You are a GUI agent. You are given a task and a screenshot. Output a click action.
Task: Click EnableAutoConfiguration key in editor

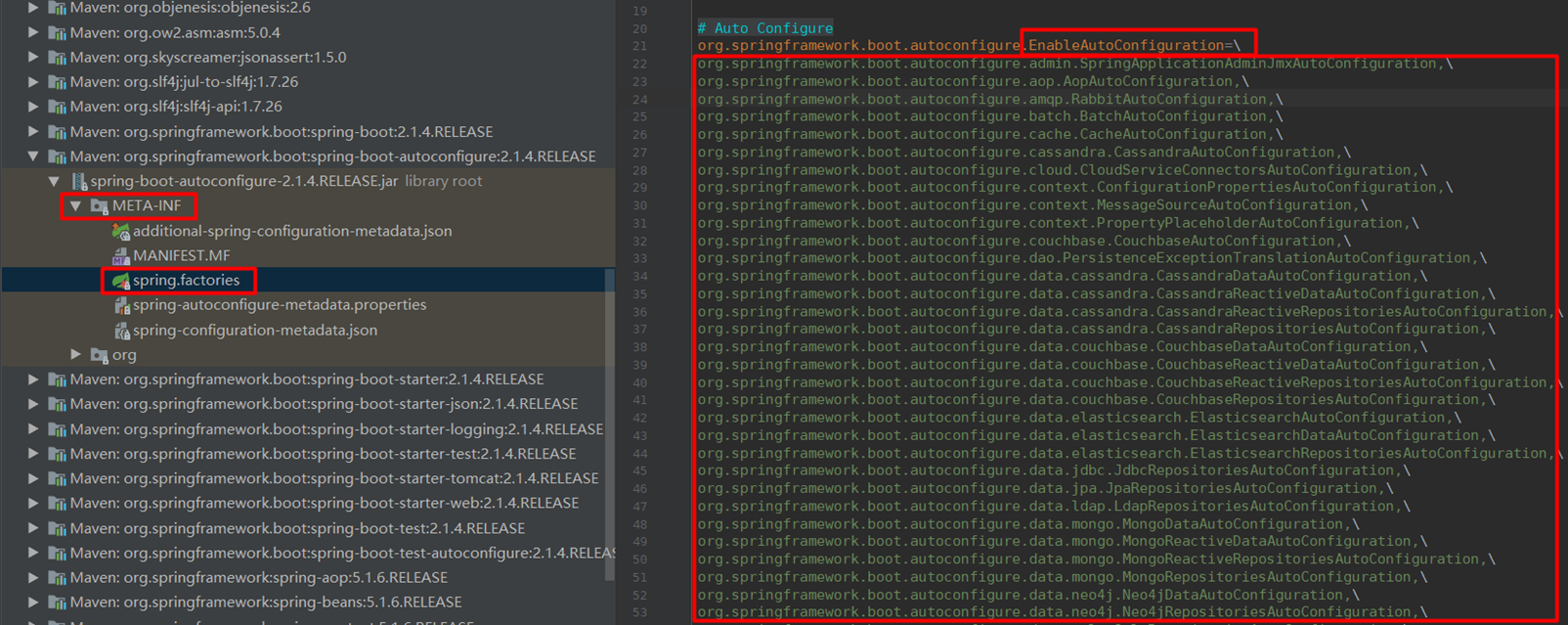[1127, 45]
